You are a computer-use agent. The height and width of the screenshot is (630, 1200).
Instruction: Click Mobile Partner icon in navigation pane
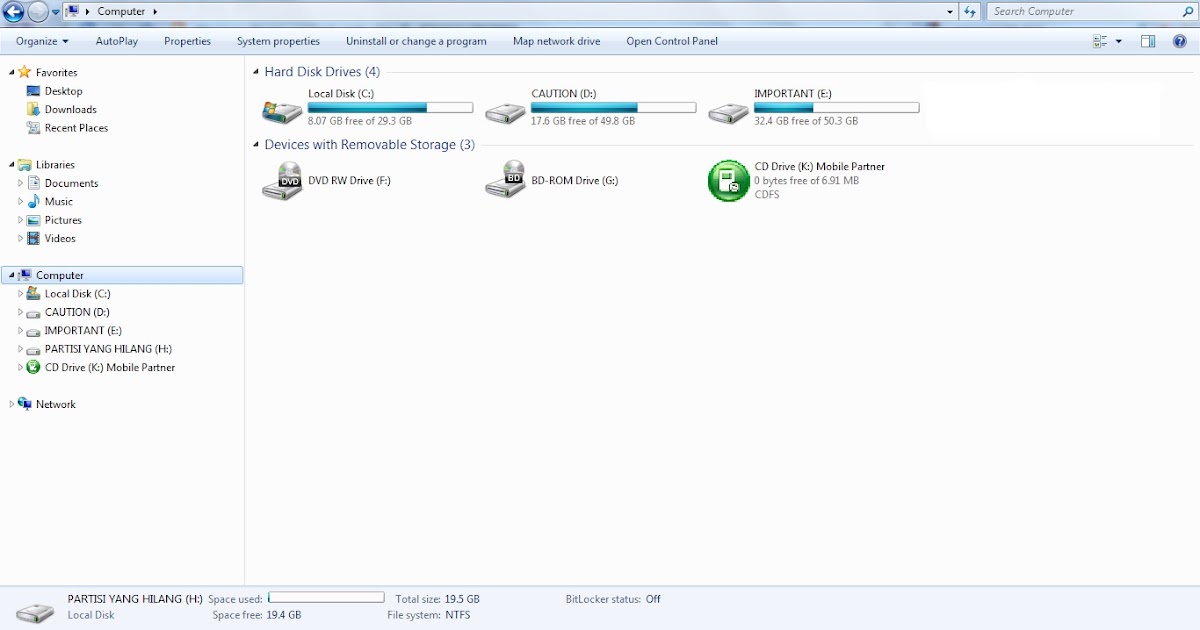(x=34, y=367)
